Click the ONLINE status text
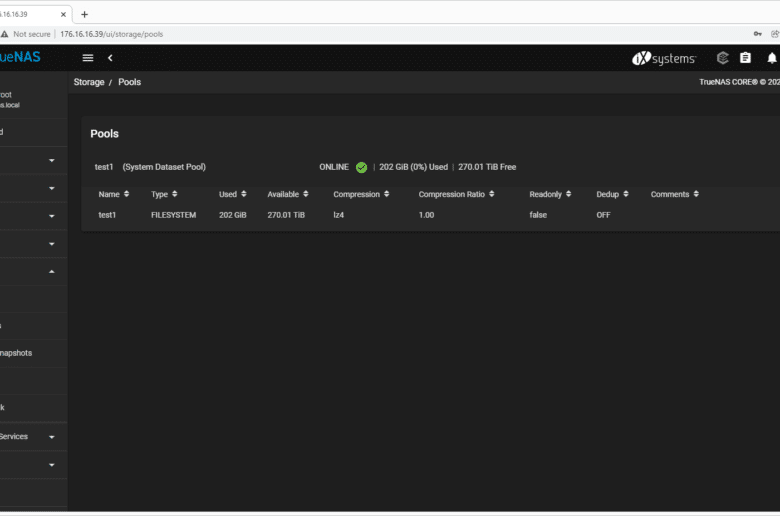The image size is (780, 516). tap(334, 167)
